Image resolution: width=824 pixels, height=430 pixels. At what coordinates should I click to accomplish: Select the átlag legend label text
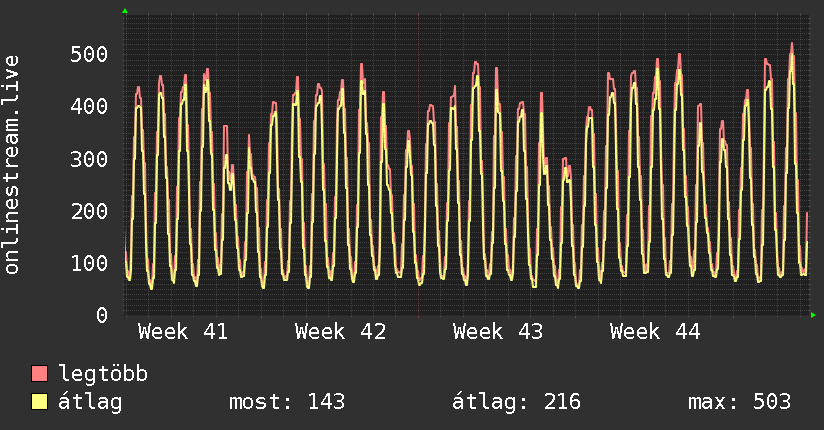pyautogui.click(x=90, y=402)
